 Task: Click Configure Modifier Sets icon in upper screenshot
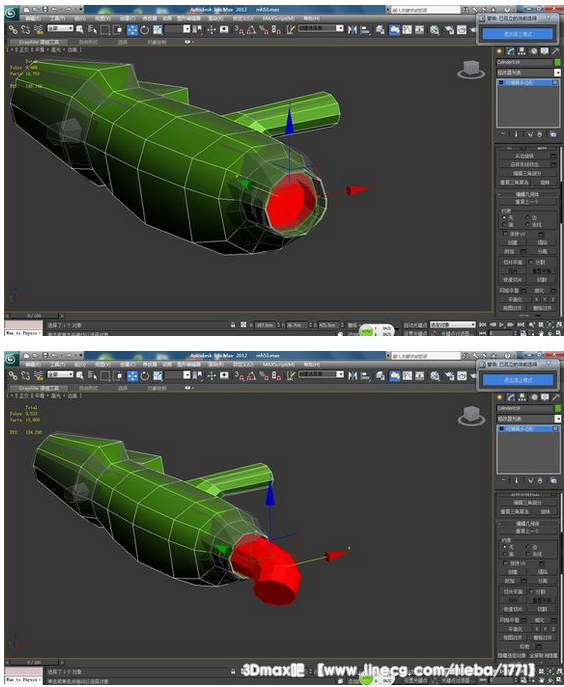(553, 135)
